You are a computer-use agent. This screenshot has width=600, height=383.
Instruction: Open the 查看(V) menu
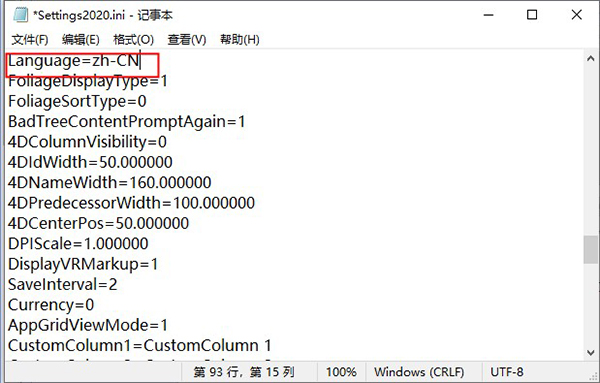(187, 39)
